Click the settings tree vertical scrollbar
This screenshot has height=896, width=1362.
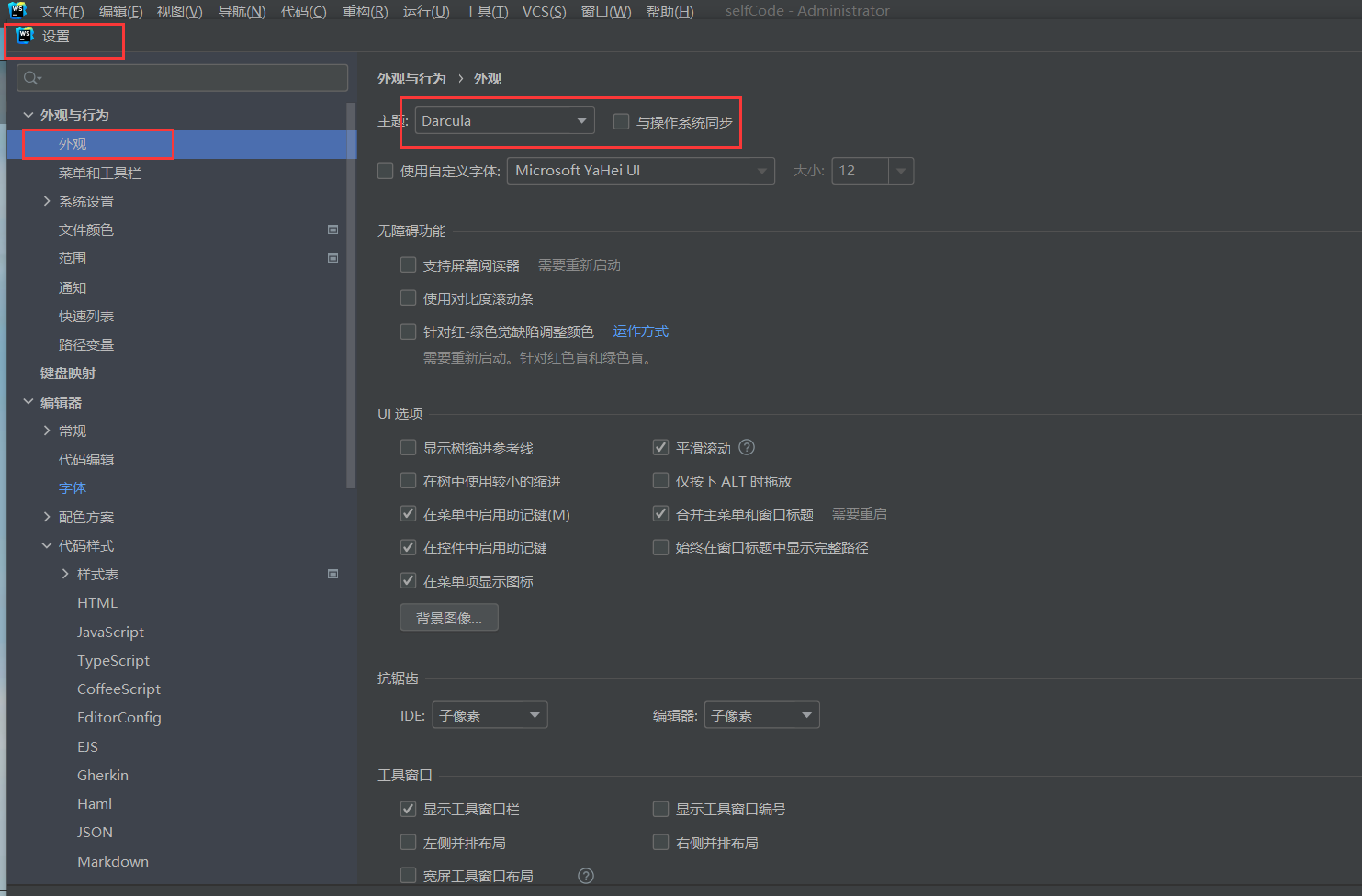350,296
